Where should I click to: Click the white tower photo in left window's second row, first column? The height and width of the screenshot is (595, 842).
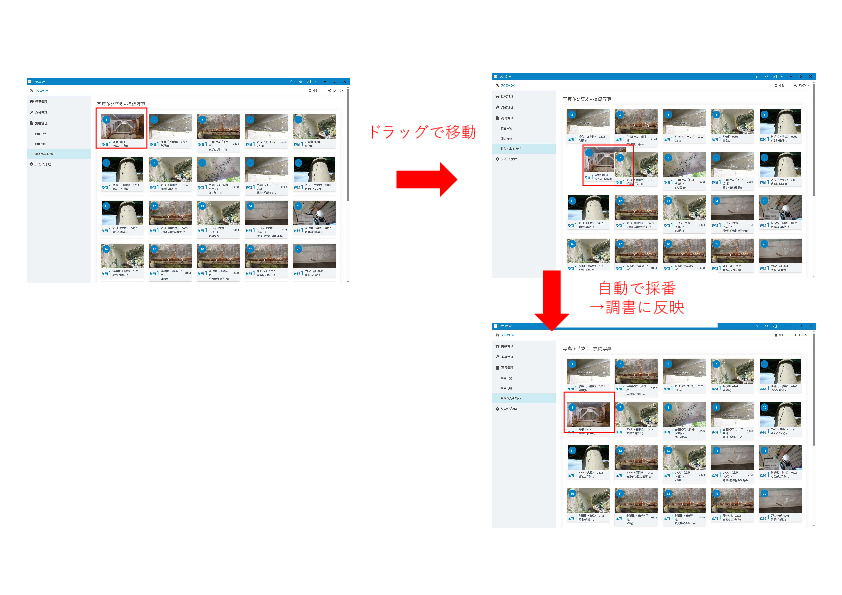click(121, 171)
